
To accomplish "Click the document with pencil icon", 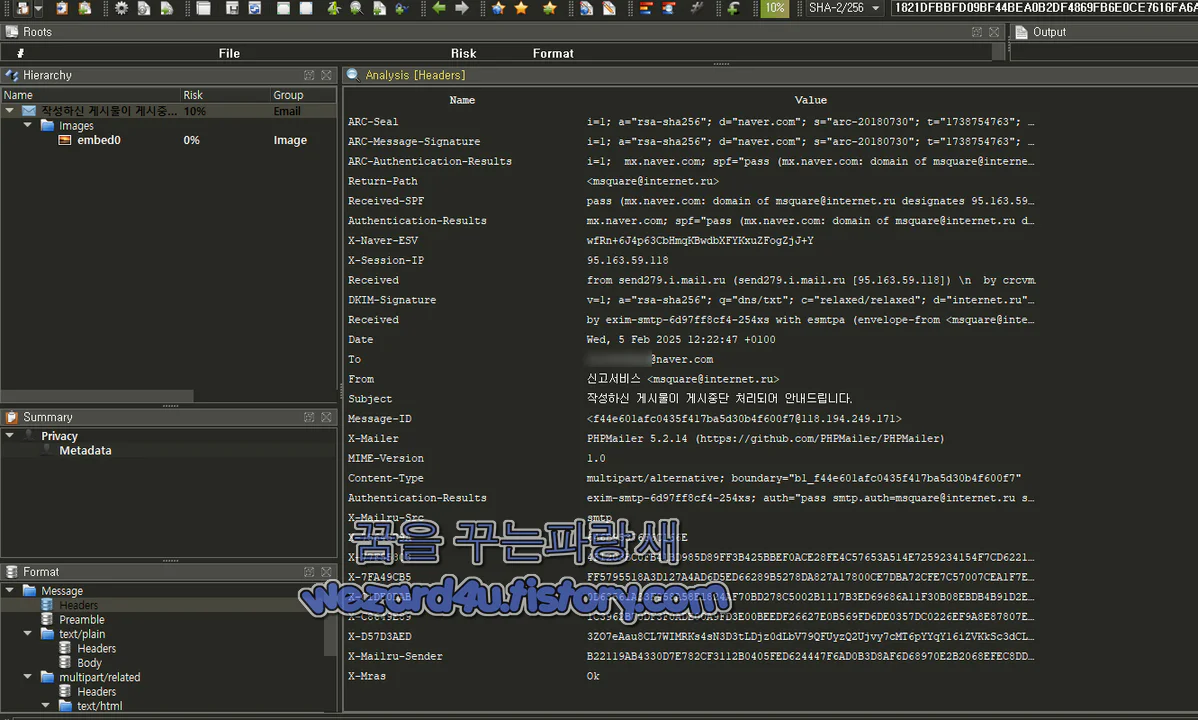I will (x=609, y=8).
